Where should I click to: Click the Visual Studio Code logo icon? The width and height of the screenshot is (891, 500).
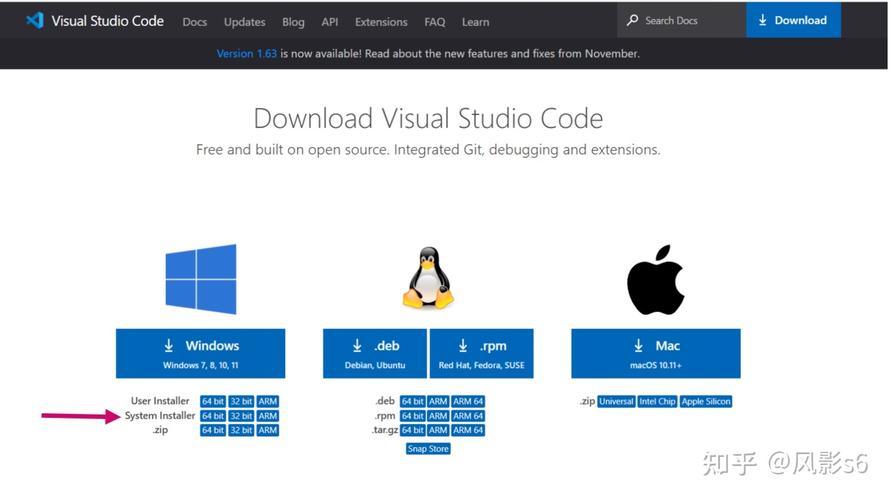coord(35,21)
